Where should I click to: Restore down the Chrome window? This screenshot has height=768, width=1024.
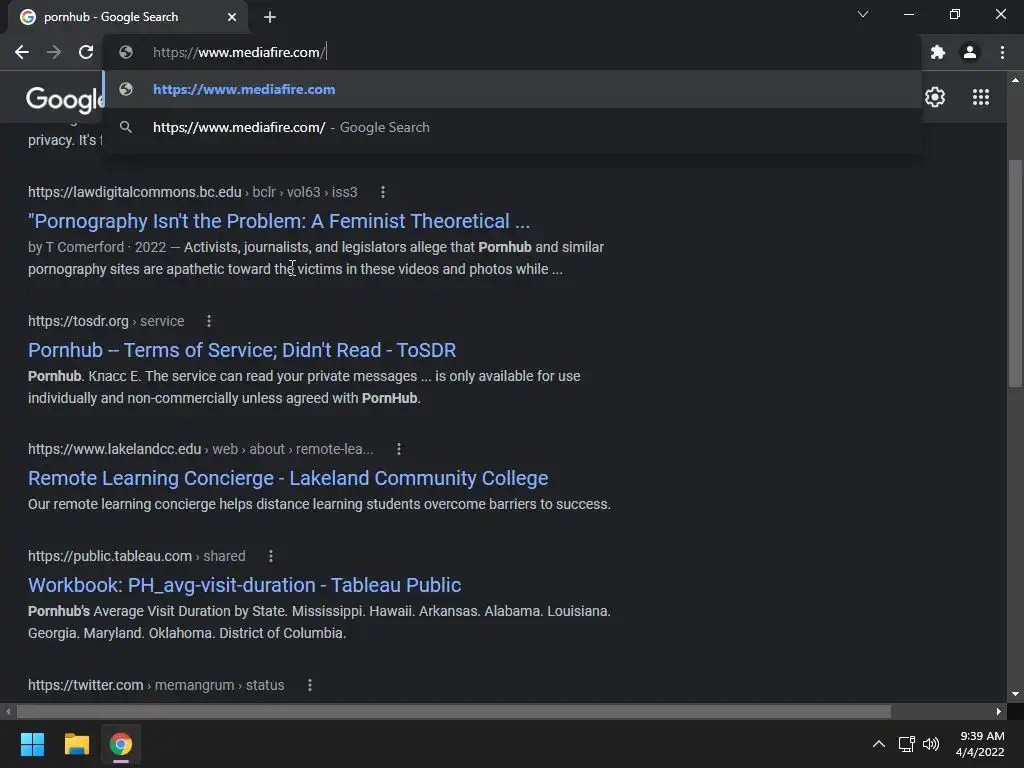click(x=954, y=14)
